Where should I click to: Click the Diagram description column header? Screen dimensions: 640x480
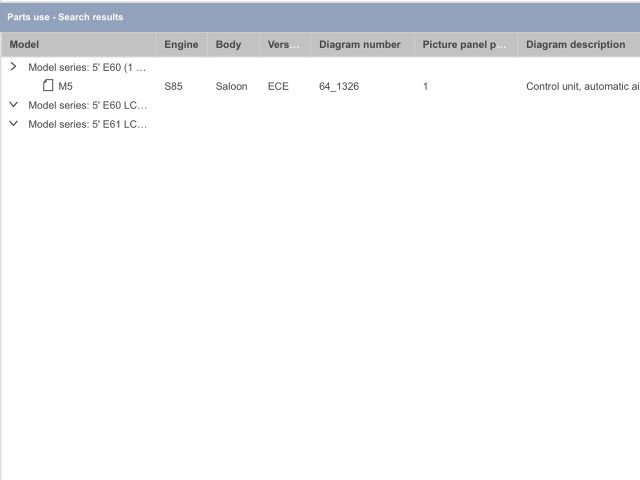[x=575, y=44]
